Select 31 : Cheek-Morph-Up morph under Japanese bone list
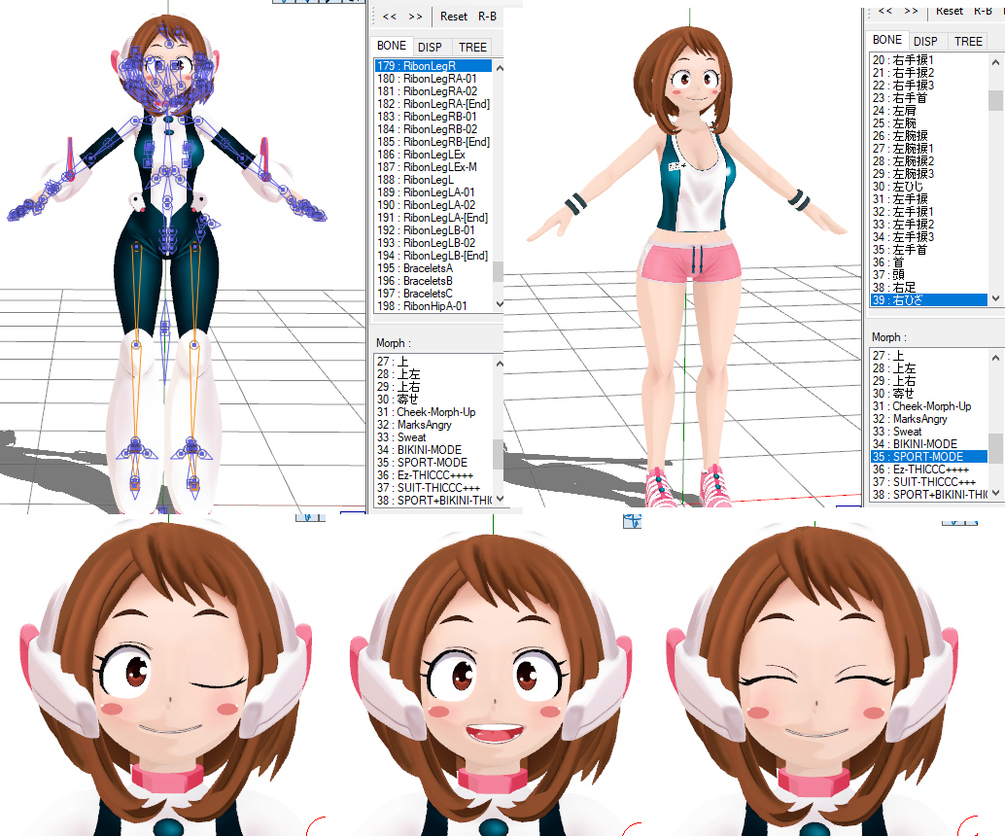The image size is (1005, 836). pyautogui.click(x=929, y=406)
